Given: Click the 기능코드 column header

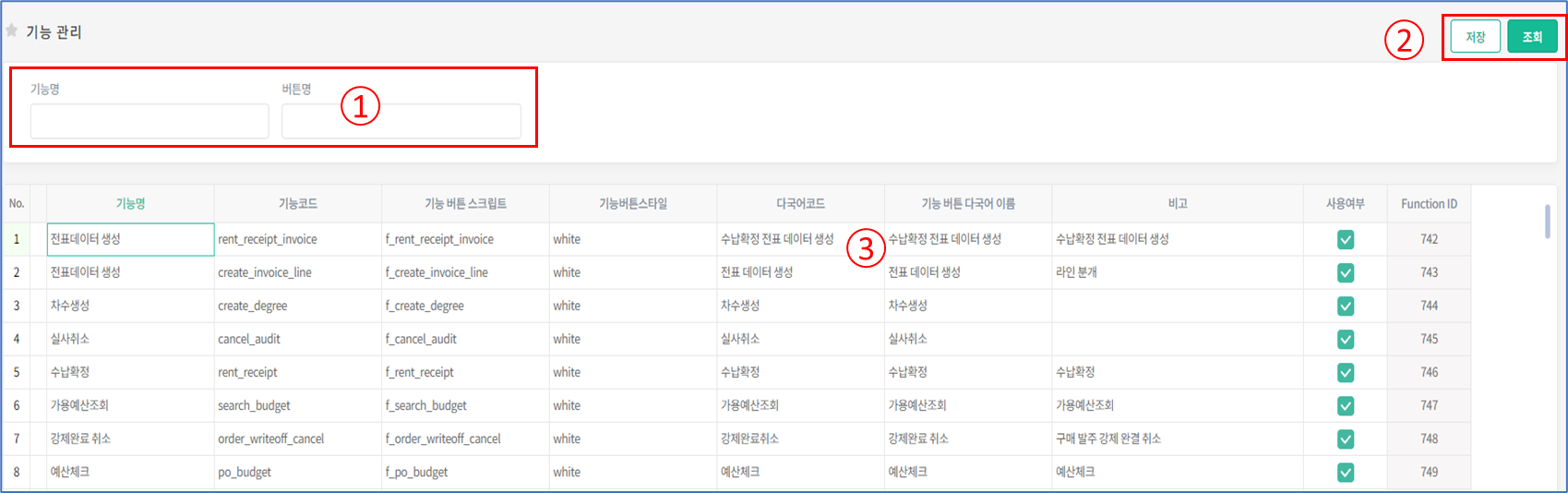Looking at the screenshot, I should [297, 204].
